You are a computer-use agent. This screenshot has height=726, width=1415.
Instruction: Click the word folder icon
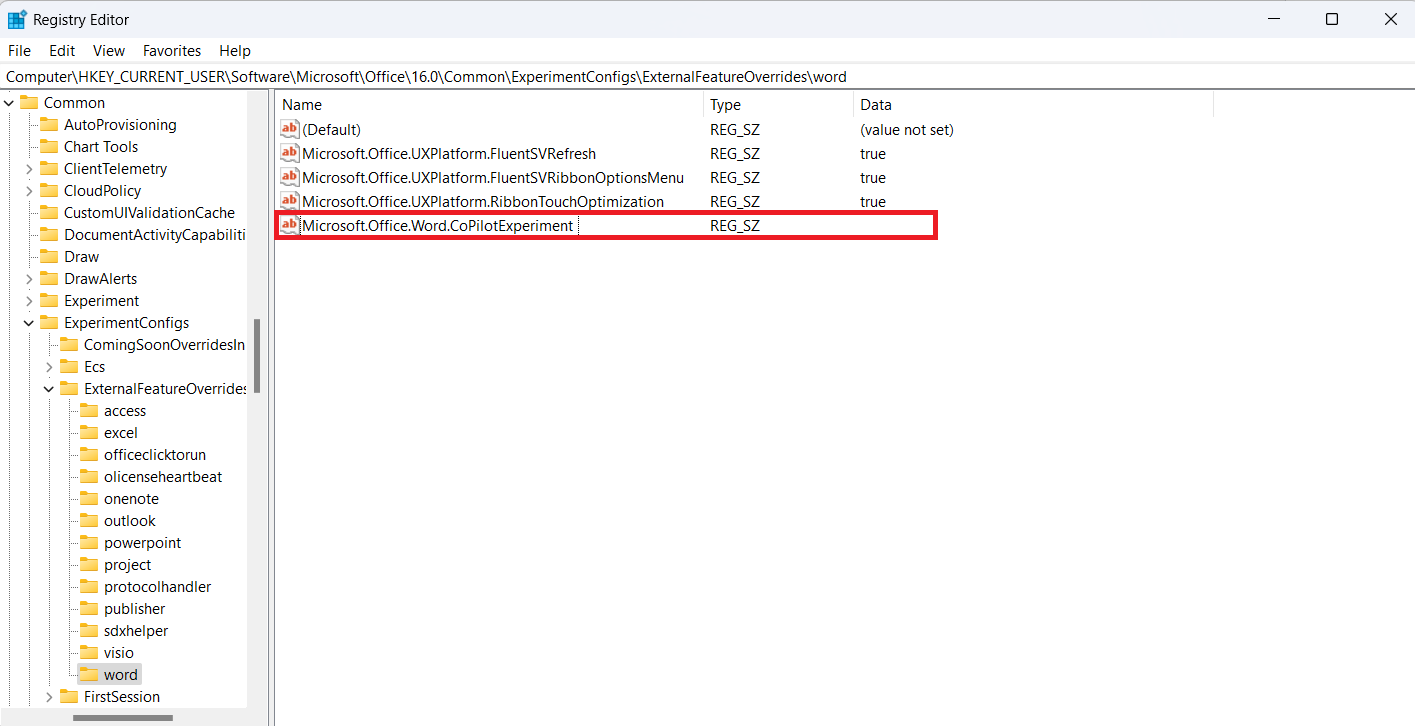pos(88,674)
